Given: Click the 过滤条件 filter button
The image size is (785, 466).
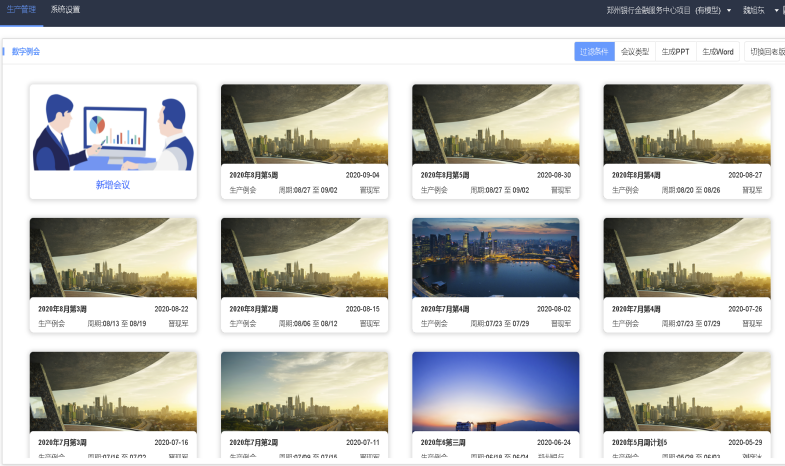Looking at the screenshot, I should click(594, 52).
